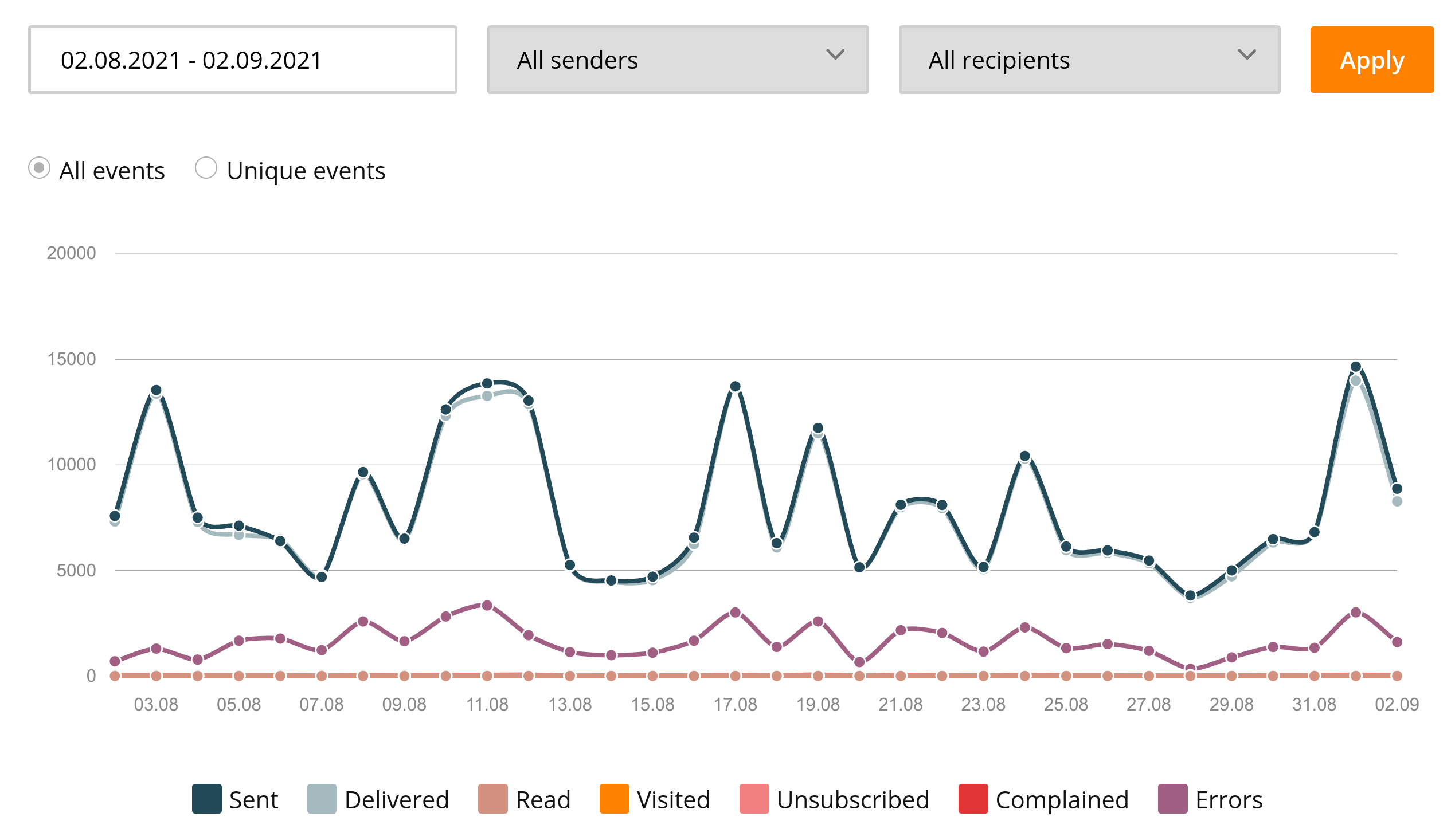Viewport: 1455px width, 840px height.
Task: Click the Sent data point on 02.09
Action: tap(1396, 489)
